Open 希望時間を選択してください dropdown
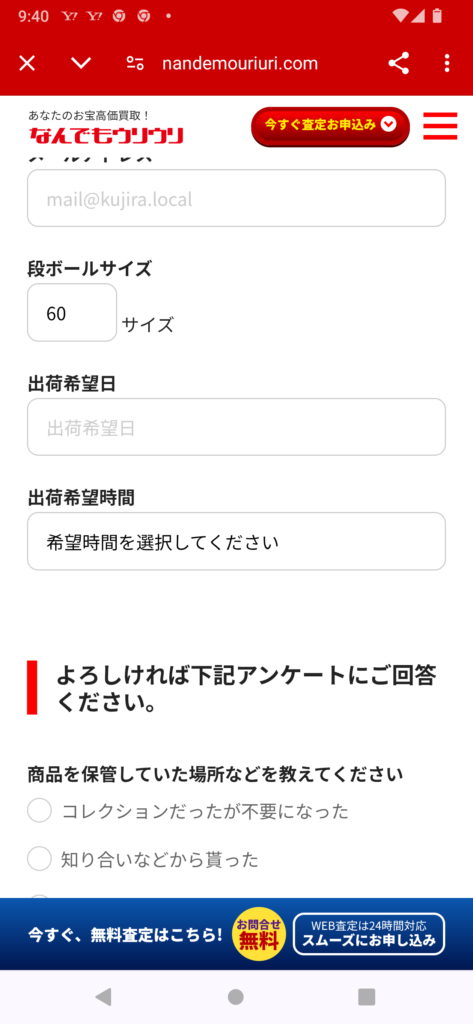Screen dimensions: 473x1024 pos(236,541)
